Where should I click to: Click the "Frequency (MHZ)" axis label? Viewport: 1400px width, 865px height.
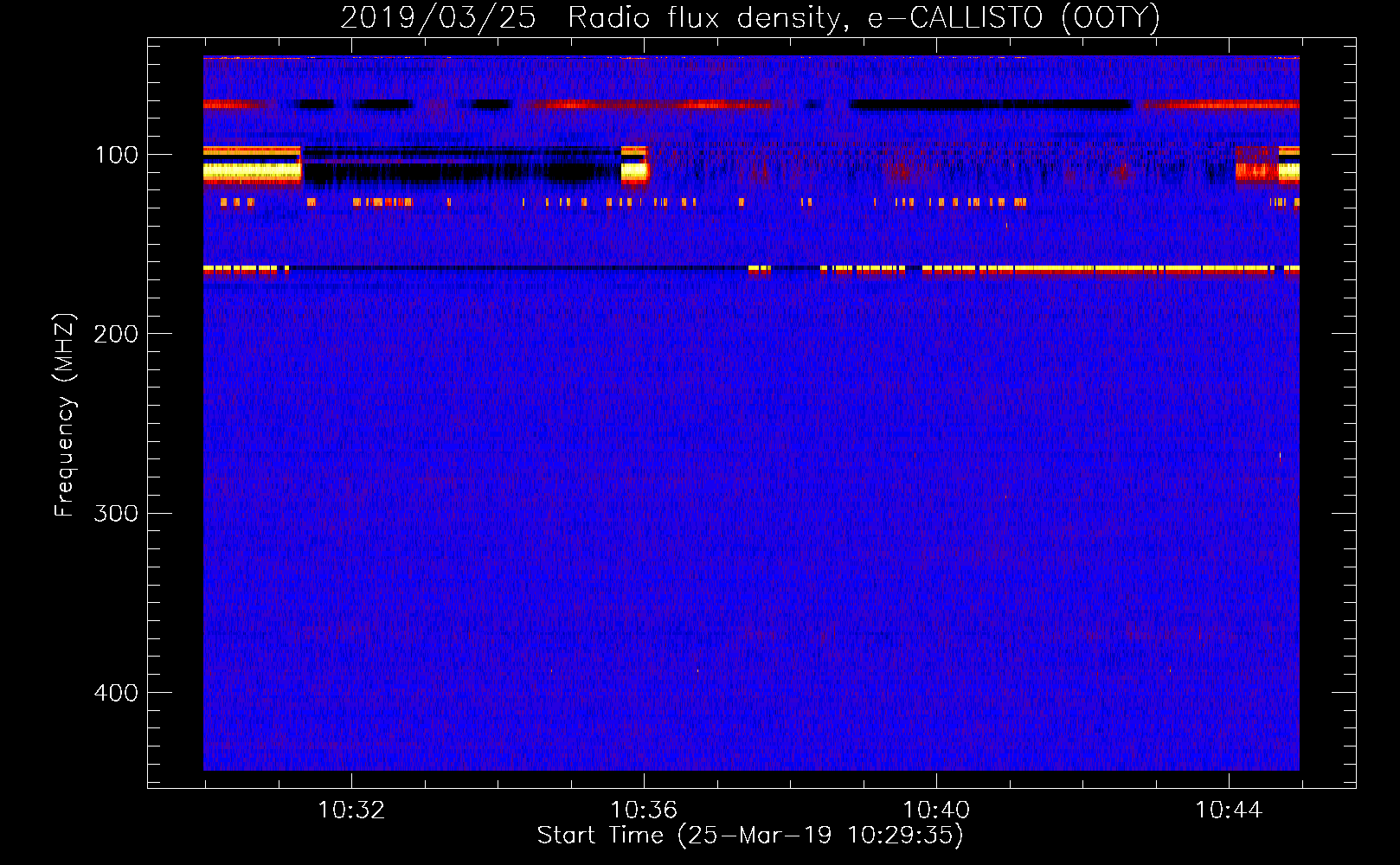64,415
